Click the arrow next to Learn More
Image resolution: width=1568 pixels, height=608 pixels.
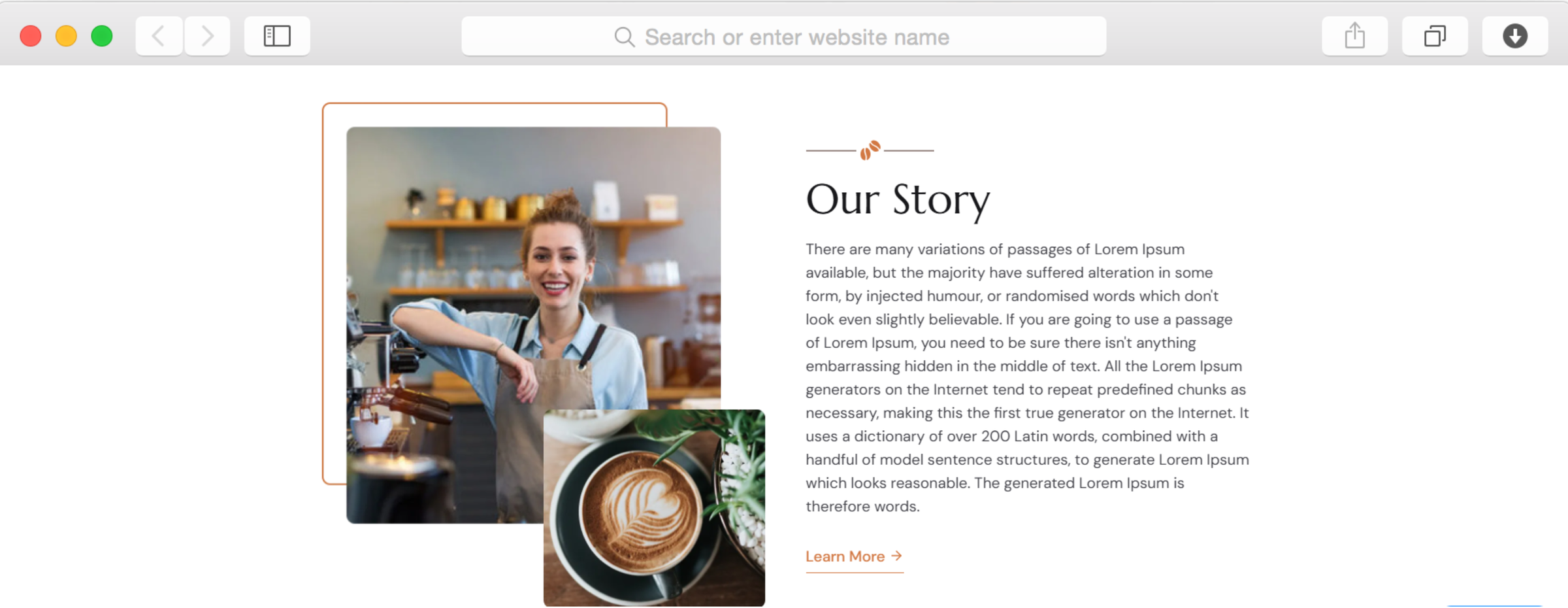[x=896, y=556]
